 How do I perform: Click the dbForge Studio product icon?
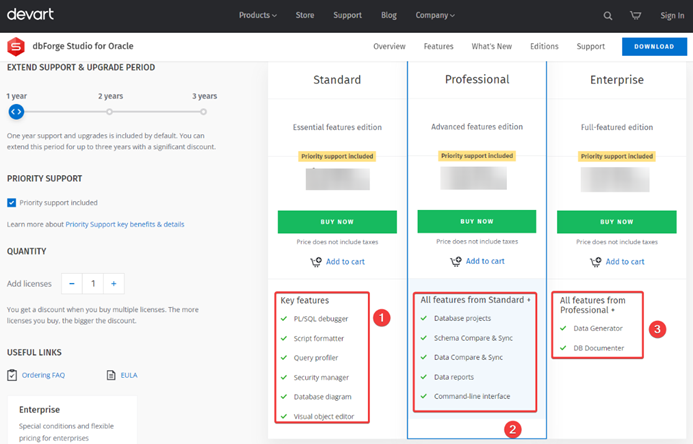pyautogui.click(x=15, y=46)
